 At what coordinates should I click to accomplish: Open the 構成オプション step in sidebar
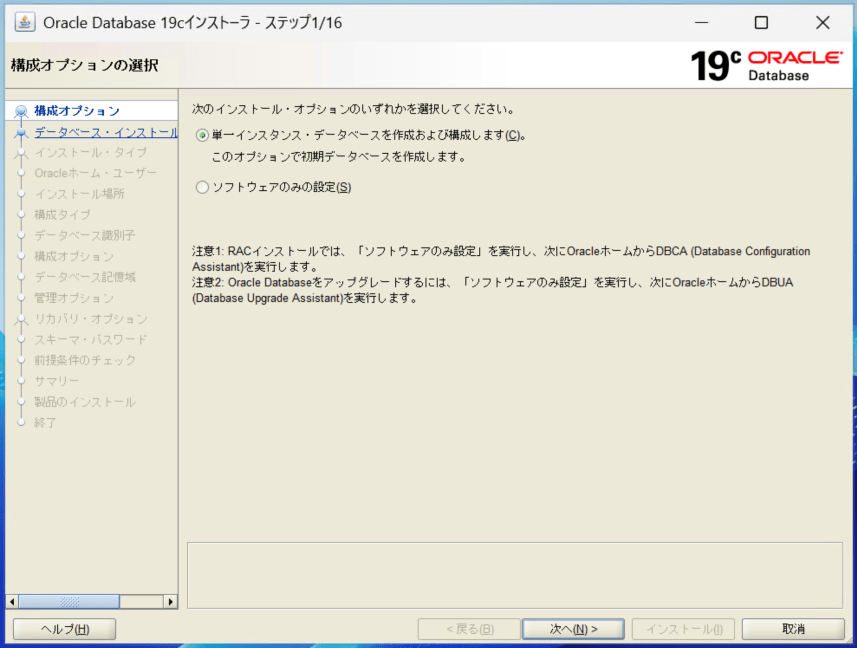77,111
